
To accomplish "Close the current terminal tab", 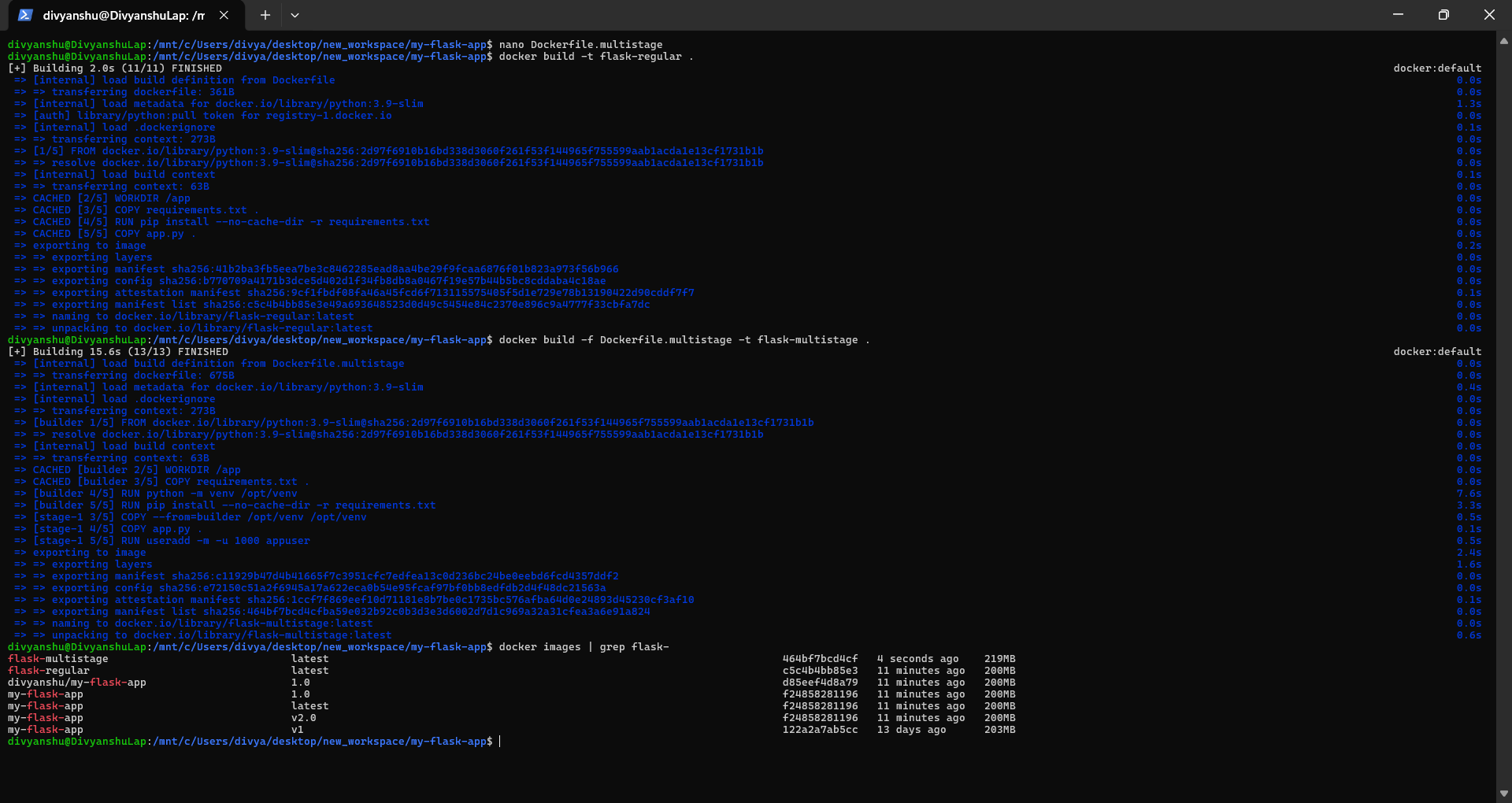I will tap(224, 14).
